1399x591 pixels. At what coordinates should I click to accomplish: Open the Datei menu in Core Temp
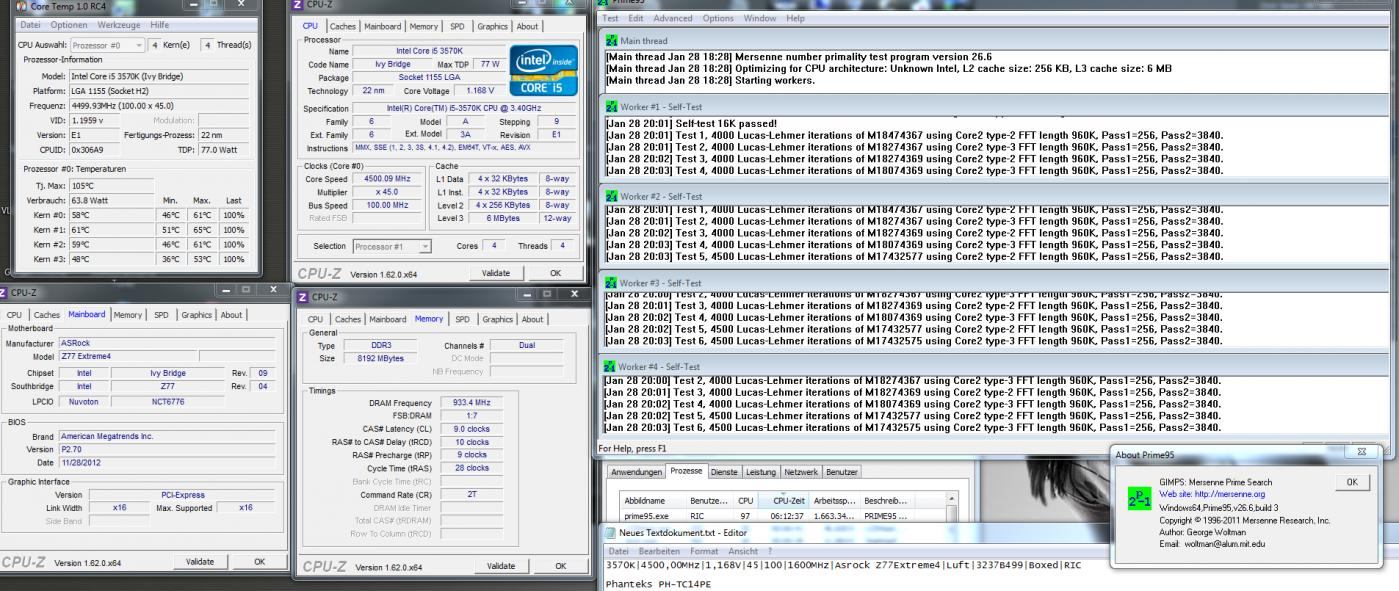click(30, 24)
